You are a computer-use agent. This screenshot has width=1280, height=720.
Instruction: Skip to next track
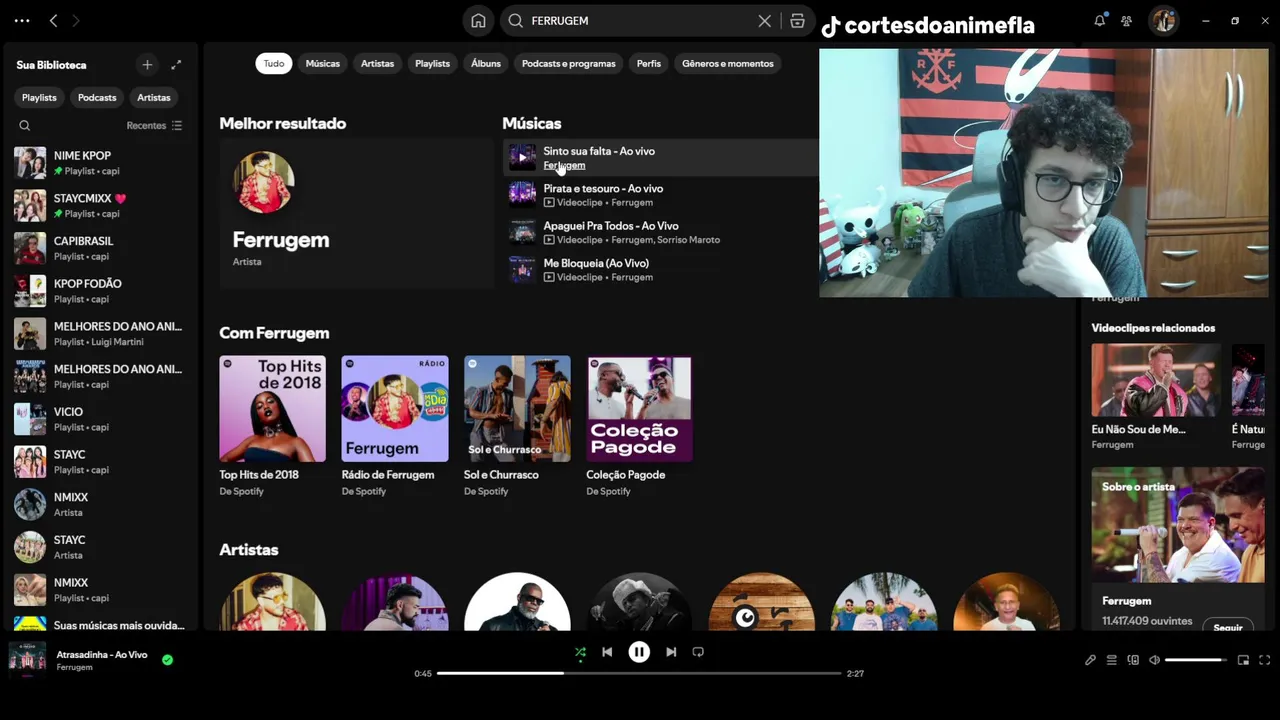click(x=671, y=652)
